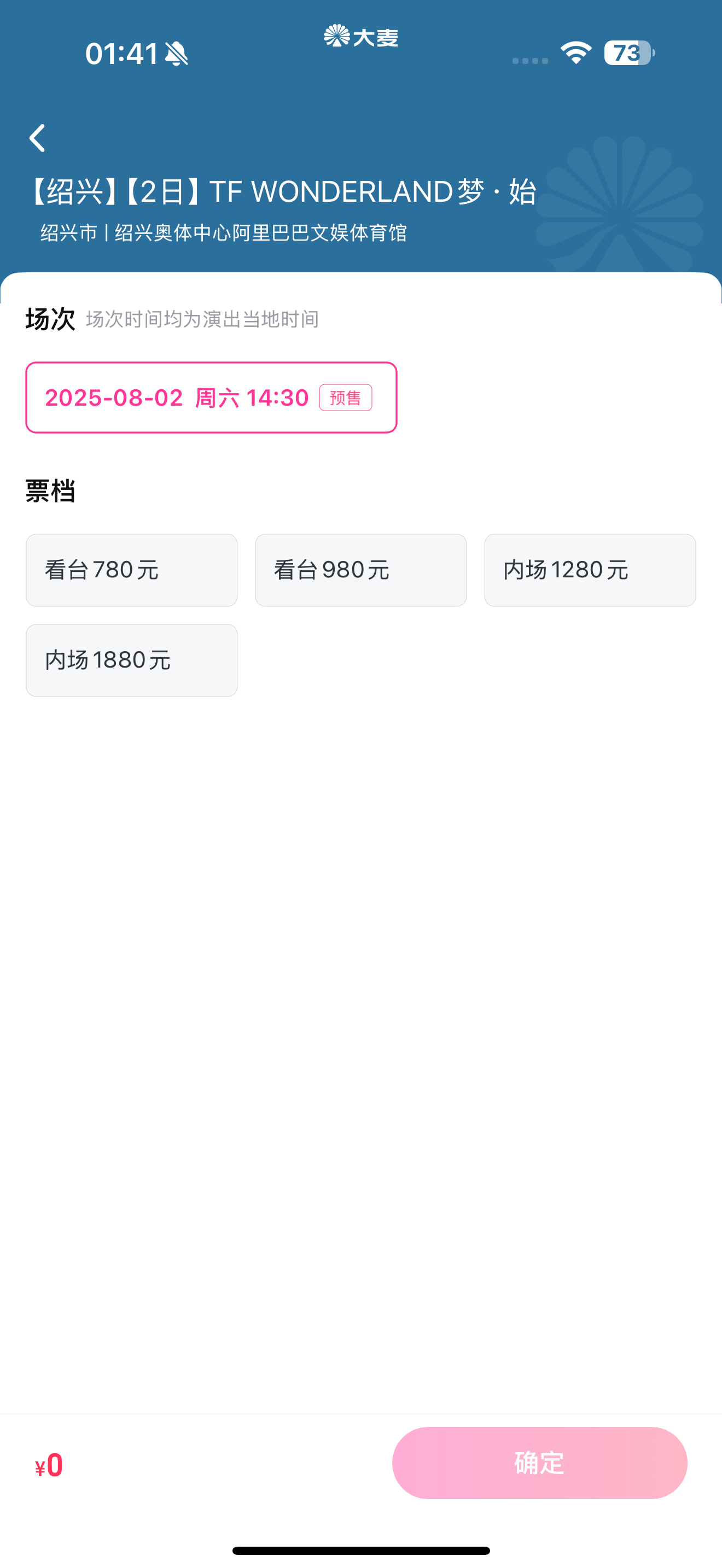Tap the cellular signal dots
This screenshot has height=1568, width=722.
[x=530, y=60]
